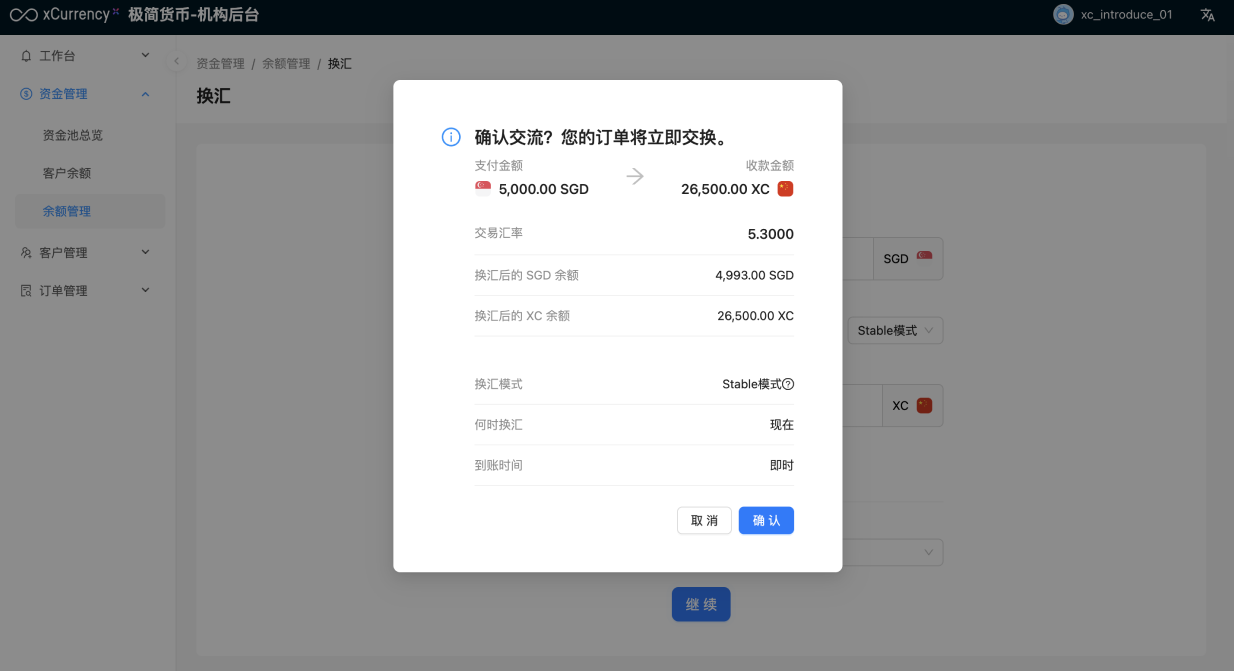
Task: Select 余额管理 in the sidebar
Action: tap(88, 211)
